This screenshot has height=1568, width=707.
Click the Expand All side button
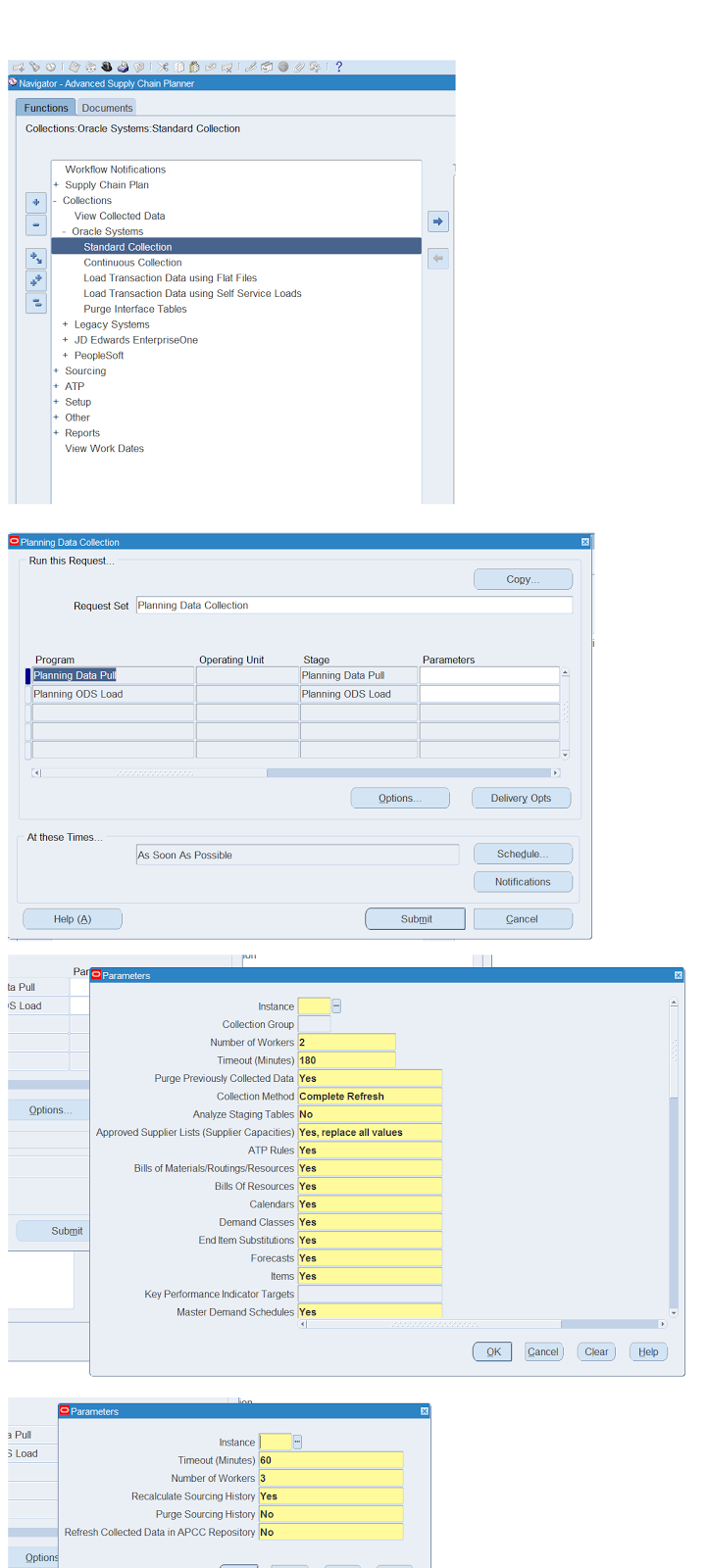click(x=35, y=280)
